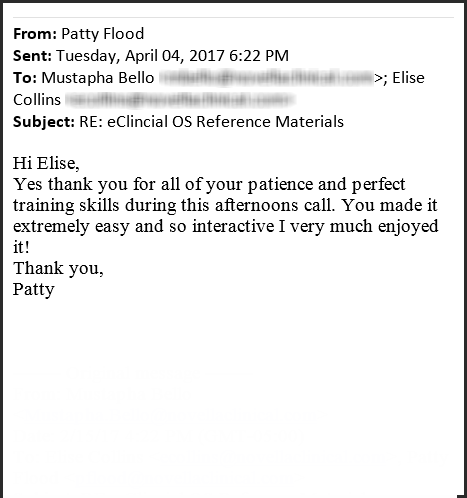The image size is (467, 498).
Task: Click the closing Thank you, line
Action: [x=58, y=269]
